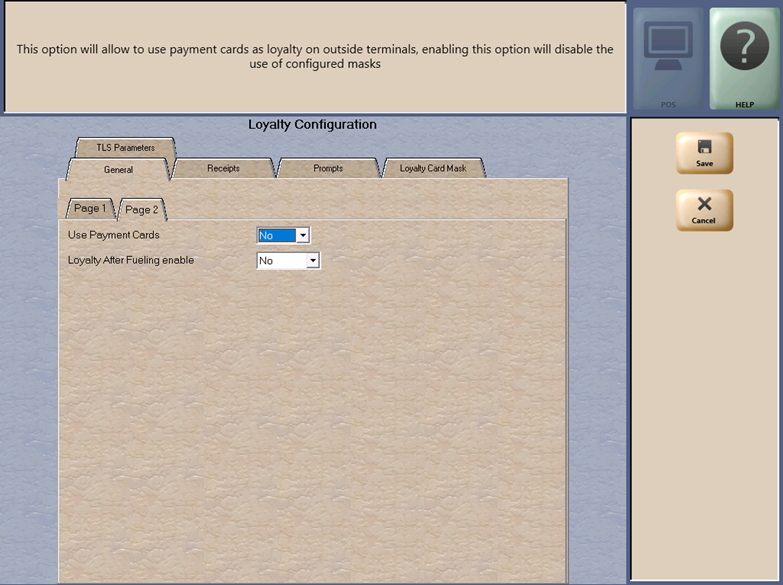783x585 pixels.
Task: Save configuration with the floppy disk button
Action: pos(704,153)
